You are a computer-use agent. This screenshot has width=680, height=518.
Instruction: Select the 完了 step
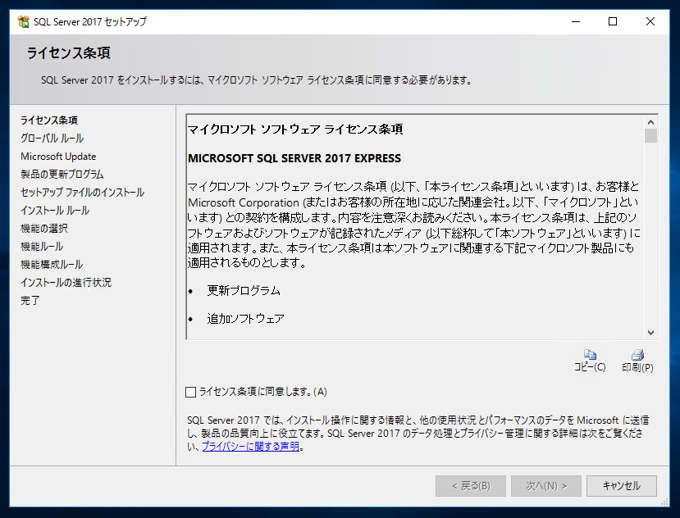click(x=30, y=300)
